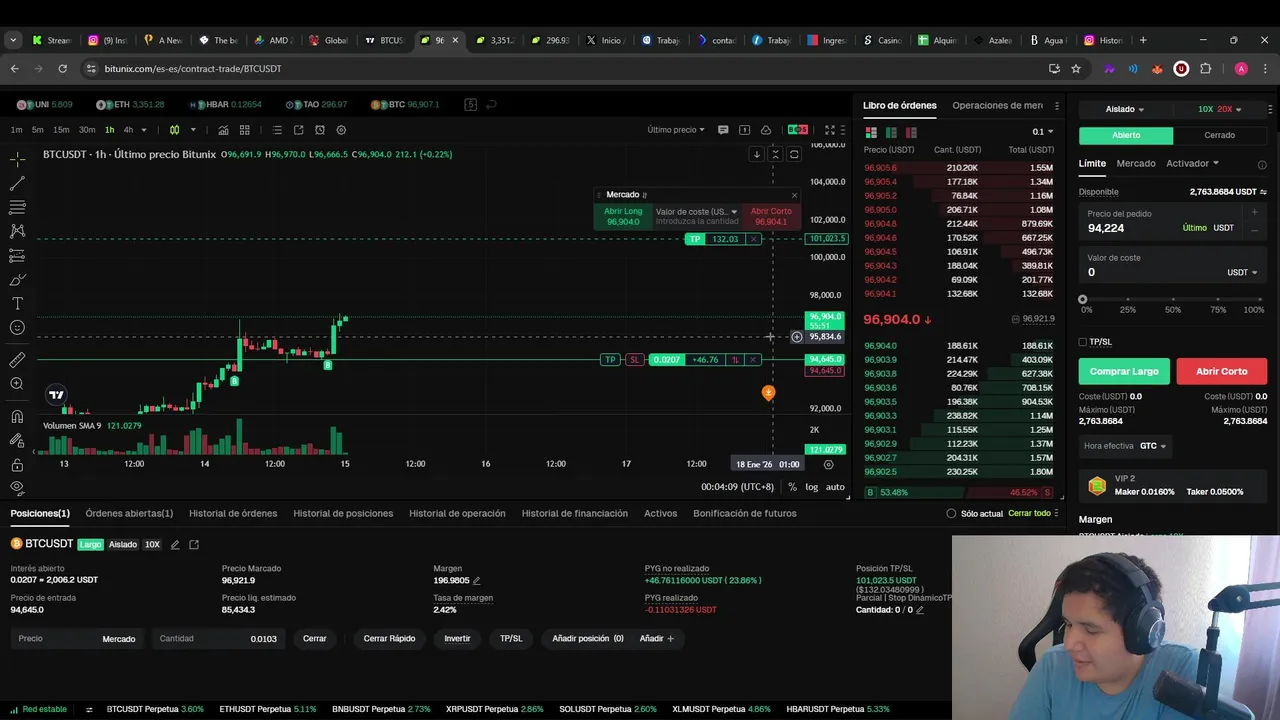Take chart snapshot with cloud icon
Image resolution: width=1280 pixels, height=720 pixels.
pos(766,130)
